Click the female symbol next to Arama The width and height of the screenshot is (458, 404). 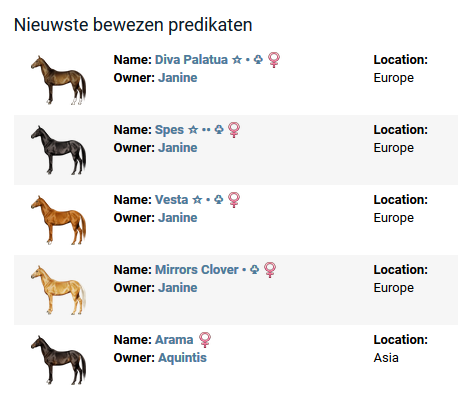[x=205, y=340]
